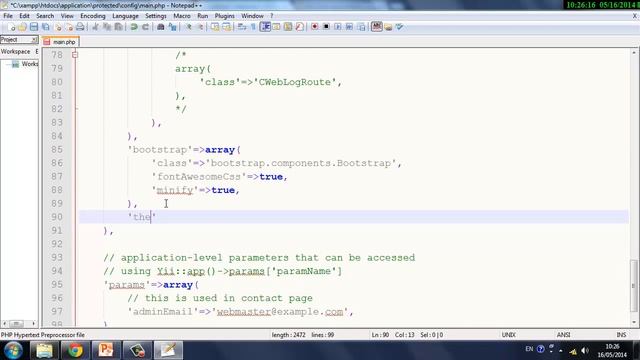Click the UNIX line-ending status field
This screenshot has width=640, height=360.
pyautogui.click(x=509, y=335)
